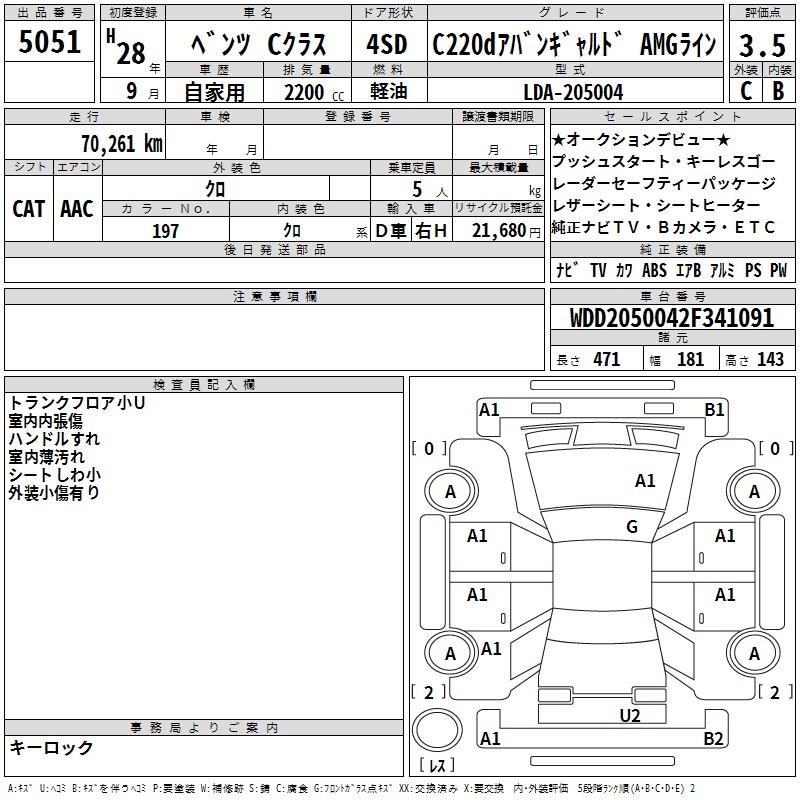Viewport: 800px width, 800px height.
Task: Click the registration year H28
Action: point(126,47)
